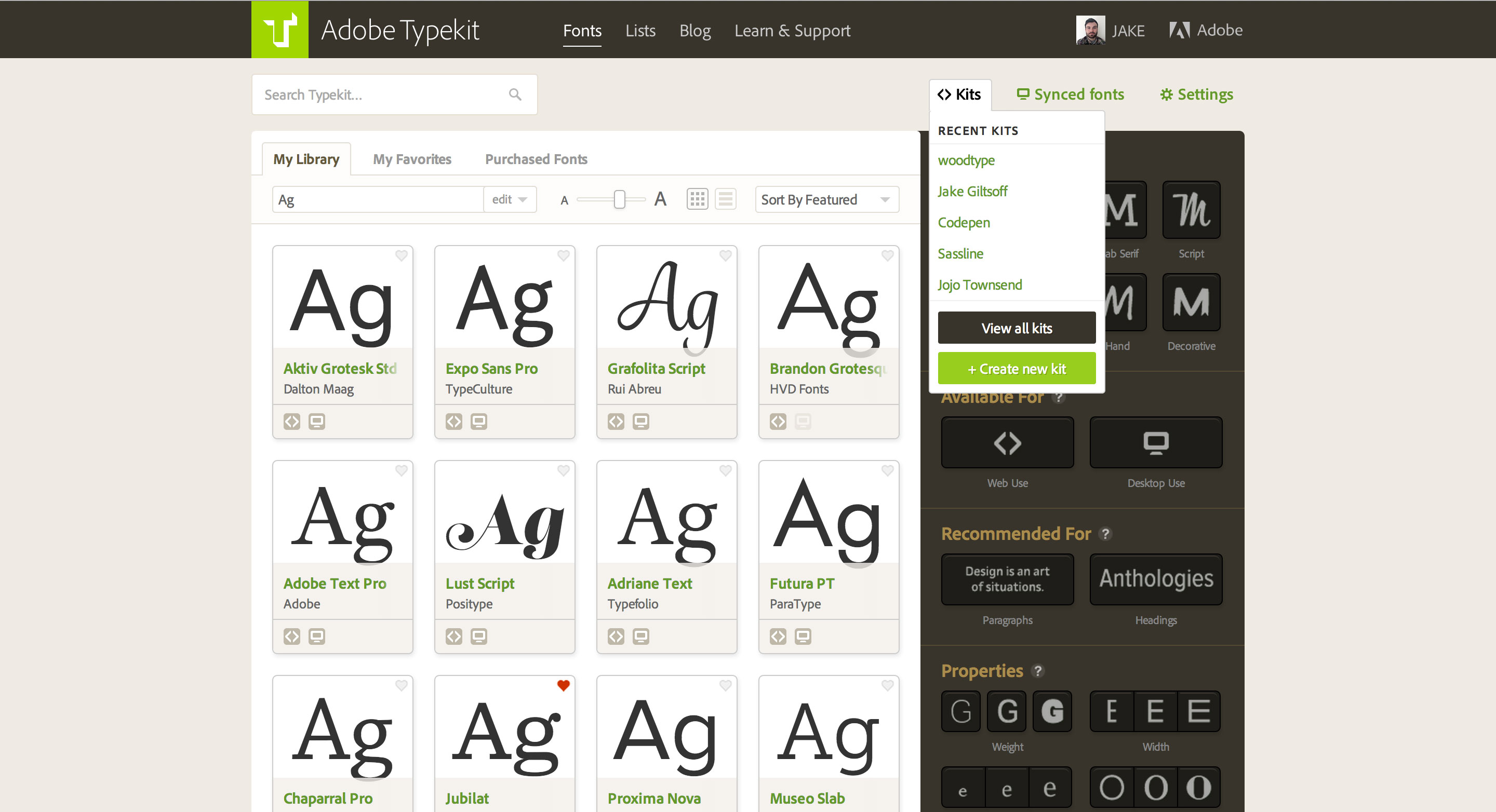Select the My Favorites tab
This screenshot has width=1496, height=812.
click(412, 159)
